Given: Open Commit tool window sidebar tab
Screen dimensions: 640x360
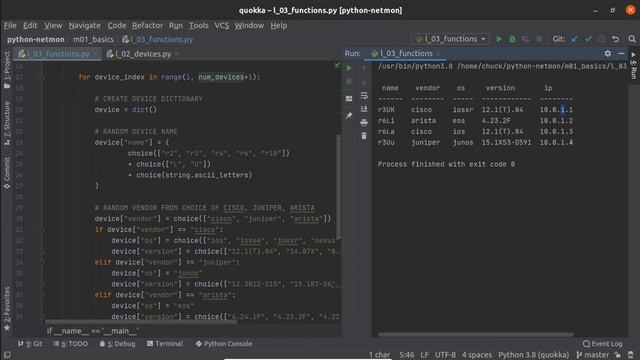Looking at the screenshot, I should click(x=7, y=173).
